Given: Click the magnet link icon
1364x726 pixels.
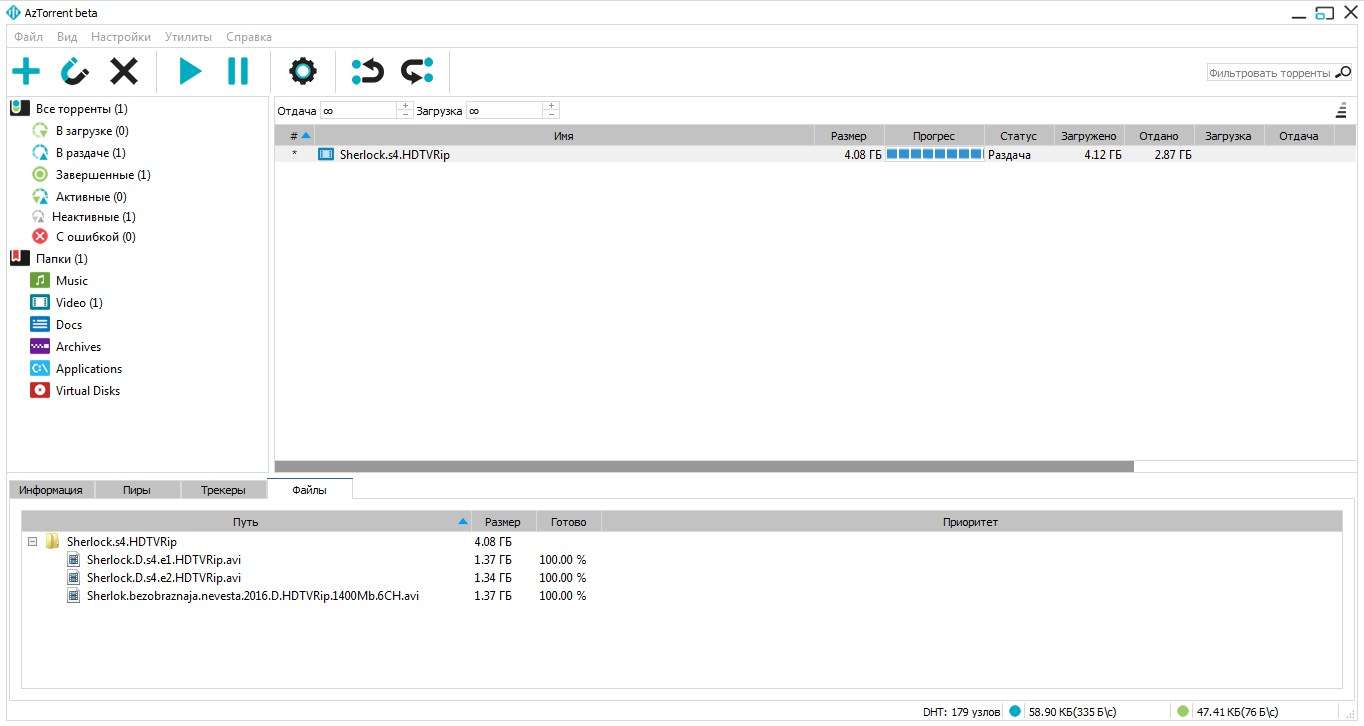Looking at the screenshot, I should tap(75, 71).
